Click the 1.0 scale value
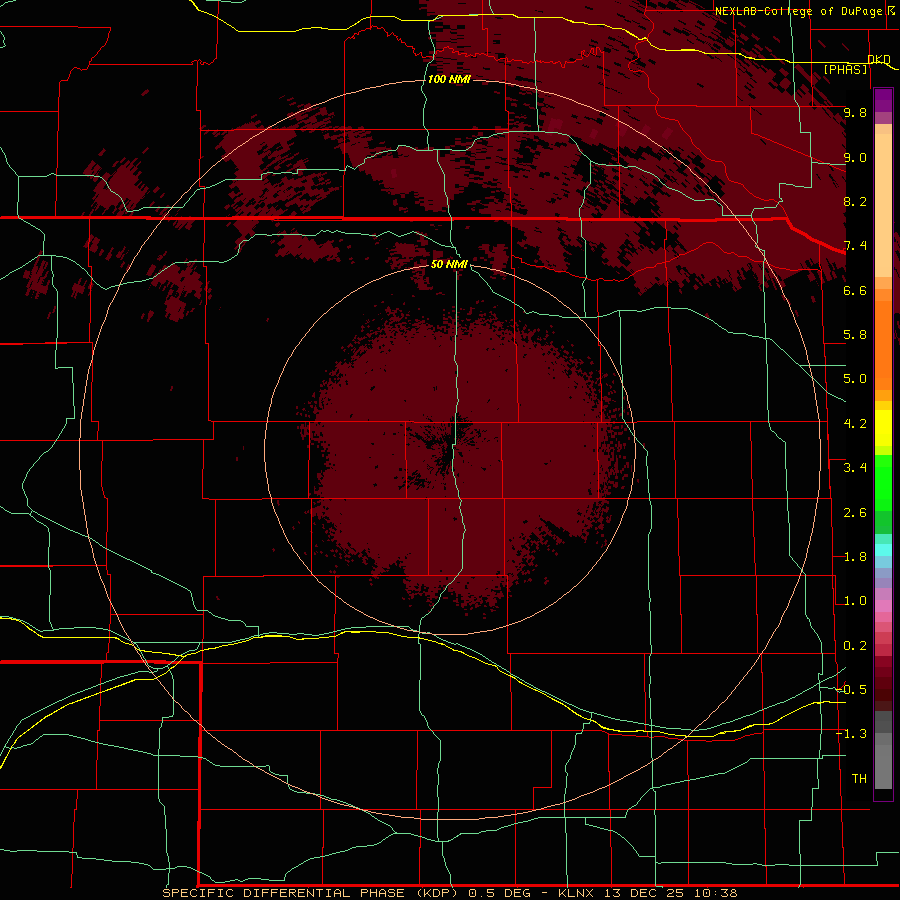The image size is (900, 900). pos(855,601)
